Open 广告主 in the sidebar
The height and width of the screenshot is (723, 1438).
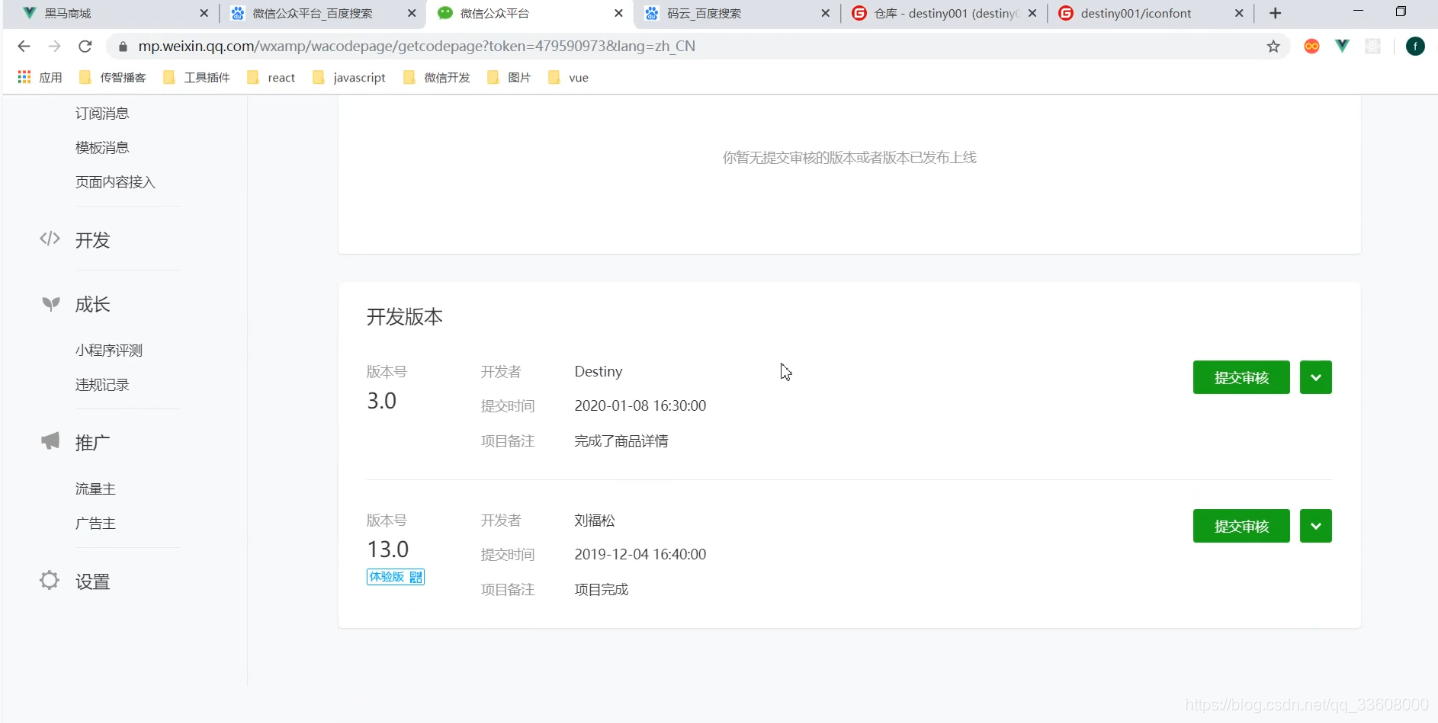(95, 523)
